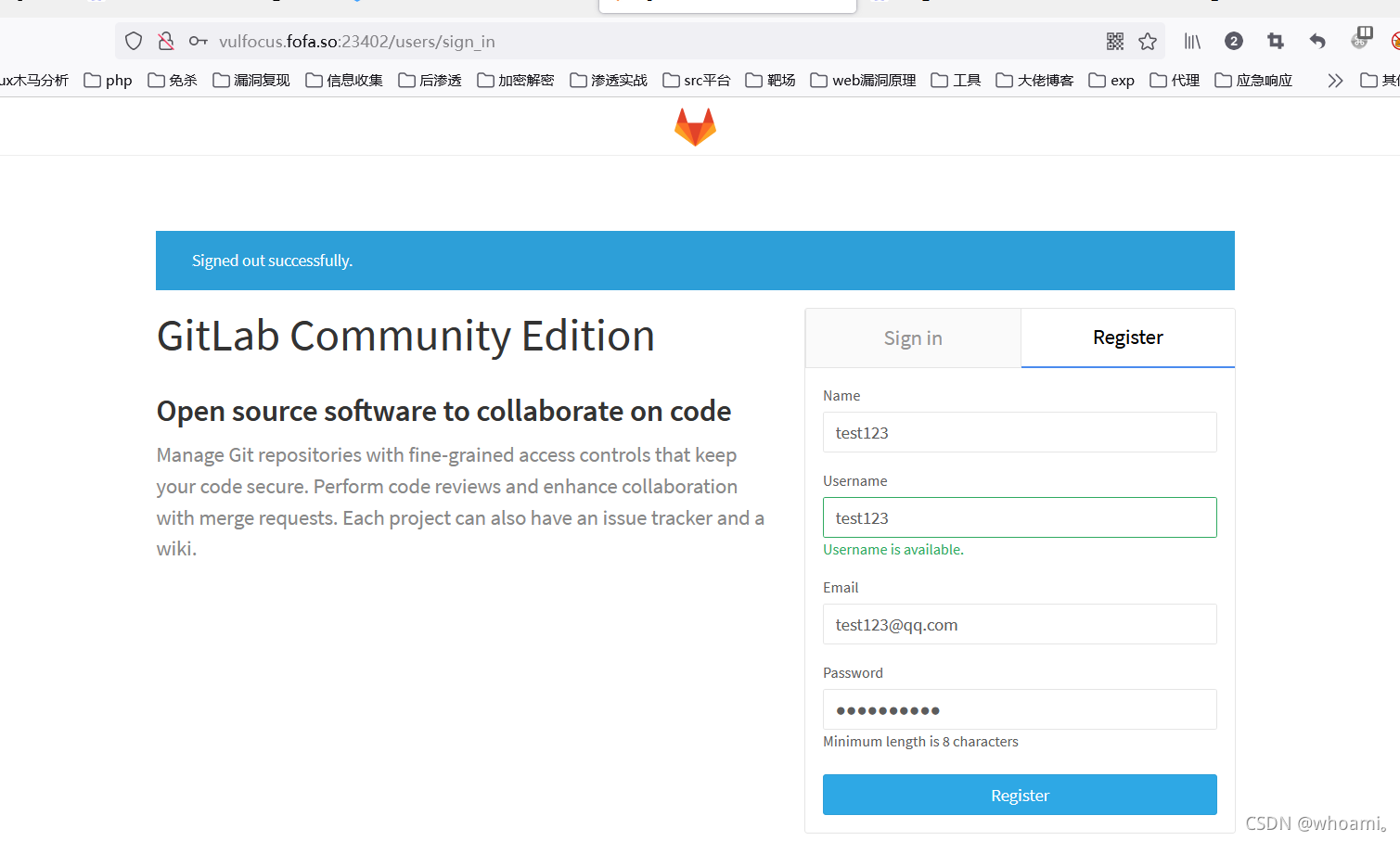This screenshot has width=1400, height=841.
Task: Show more bookmarks with double chevron
Action: (x=1335, y=81)
